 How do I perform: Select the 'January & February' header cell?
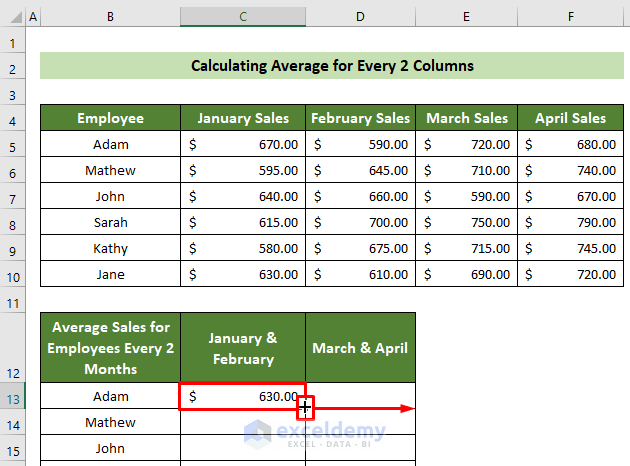coord(243,347)
